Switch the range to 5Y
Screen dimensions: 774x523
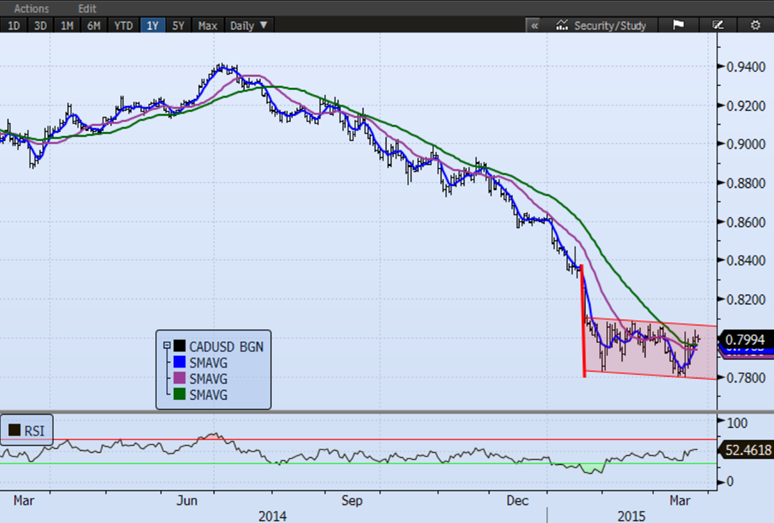[180, 25]
